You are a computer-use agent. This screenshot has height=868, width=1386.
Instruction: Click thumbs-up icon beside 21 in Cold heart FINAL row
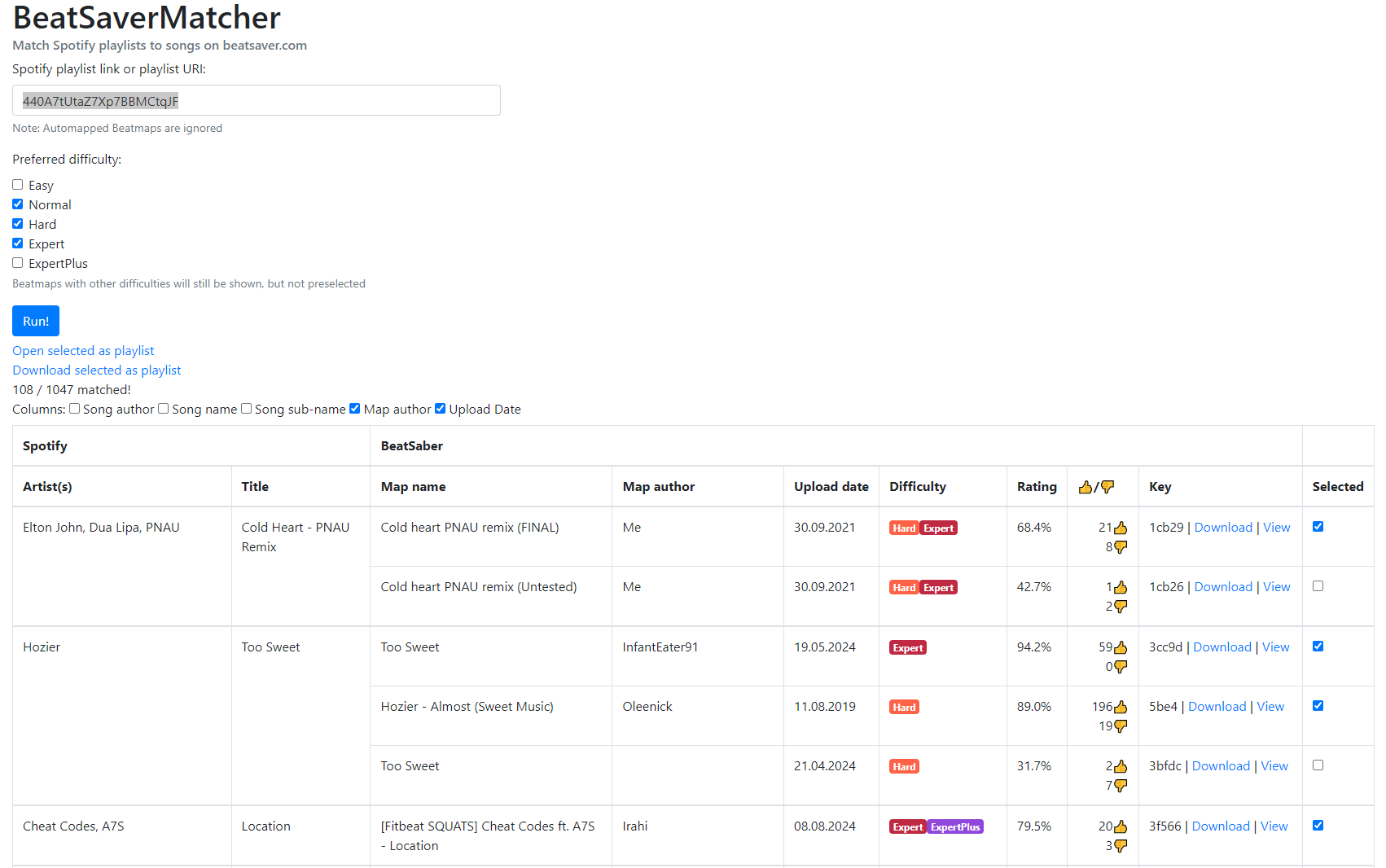1121,528
